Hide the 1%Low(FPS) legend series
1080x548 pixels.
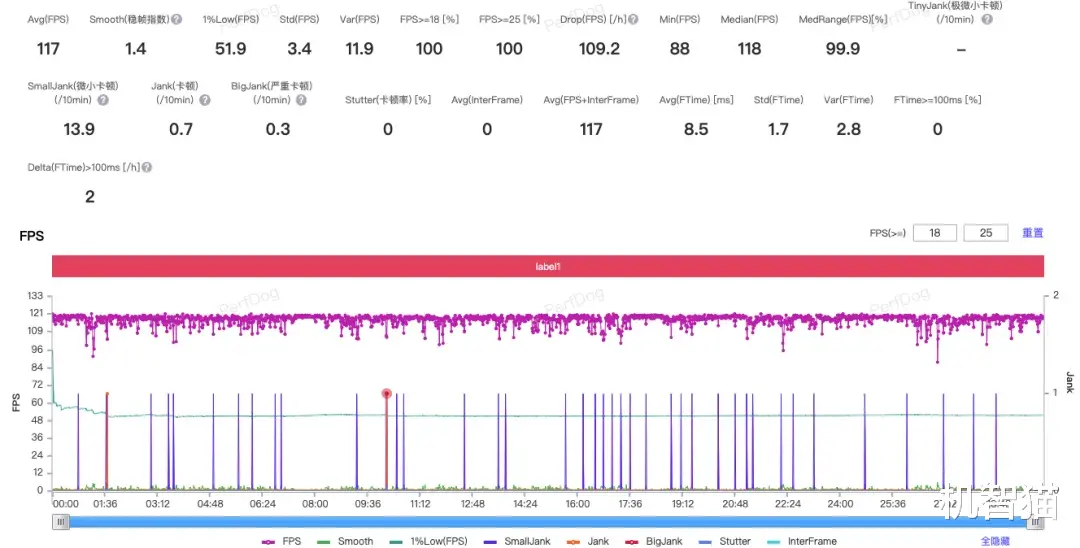click(x=428, y=541)
